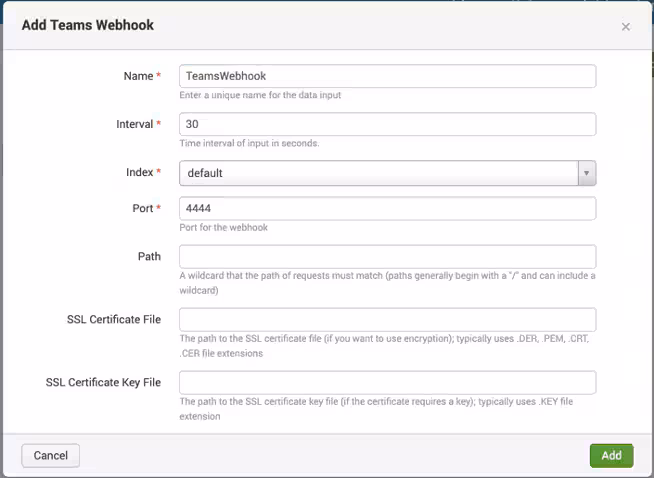The image size is (654, 478).
Task: Click the Interval field label
Action: point(134,124)
